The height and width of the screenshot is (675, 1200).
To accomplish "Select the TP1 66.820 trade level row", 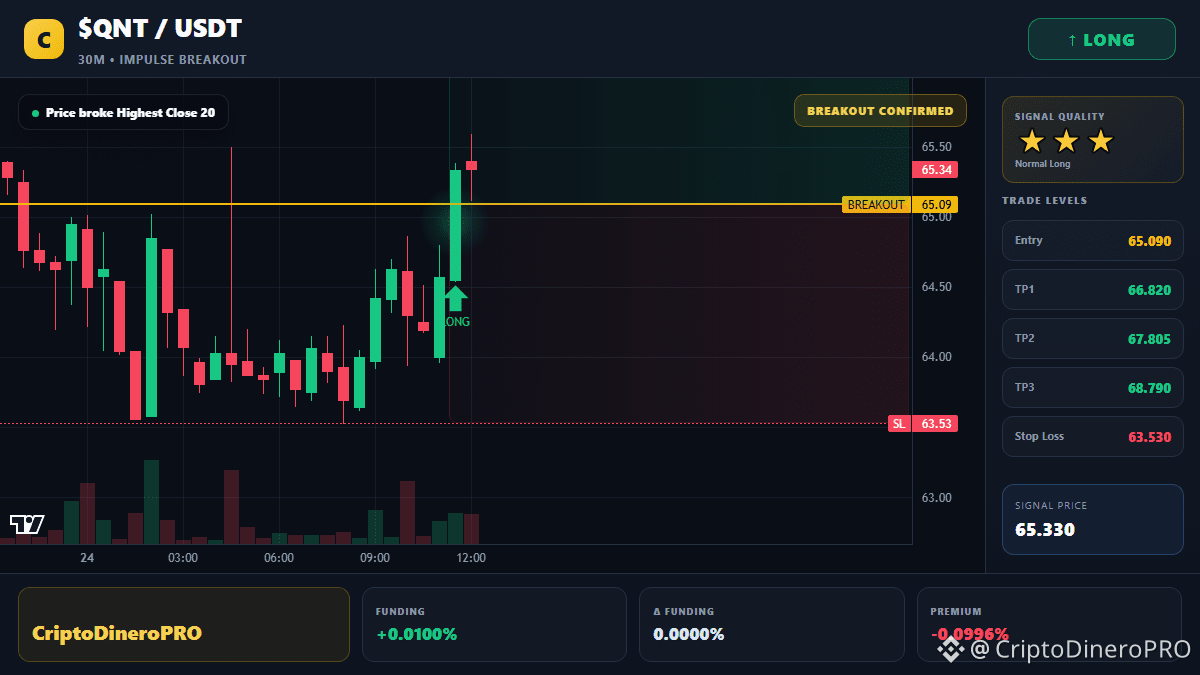I will coord(1092,289).
